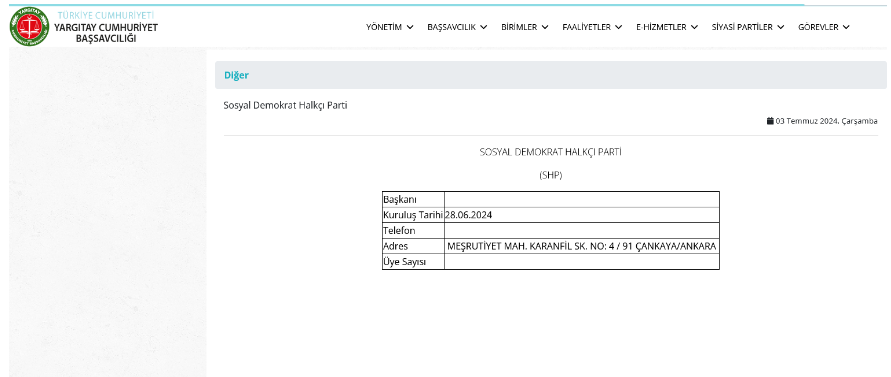Click the Kuruluş Tarihi table label
The width and height of the screenshot is (891, 377).
413,215
